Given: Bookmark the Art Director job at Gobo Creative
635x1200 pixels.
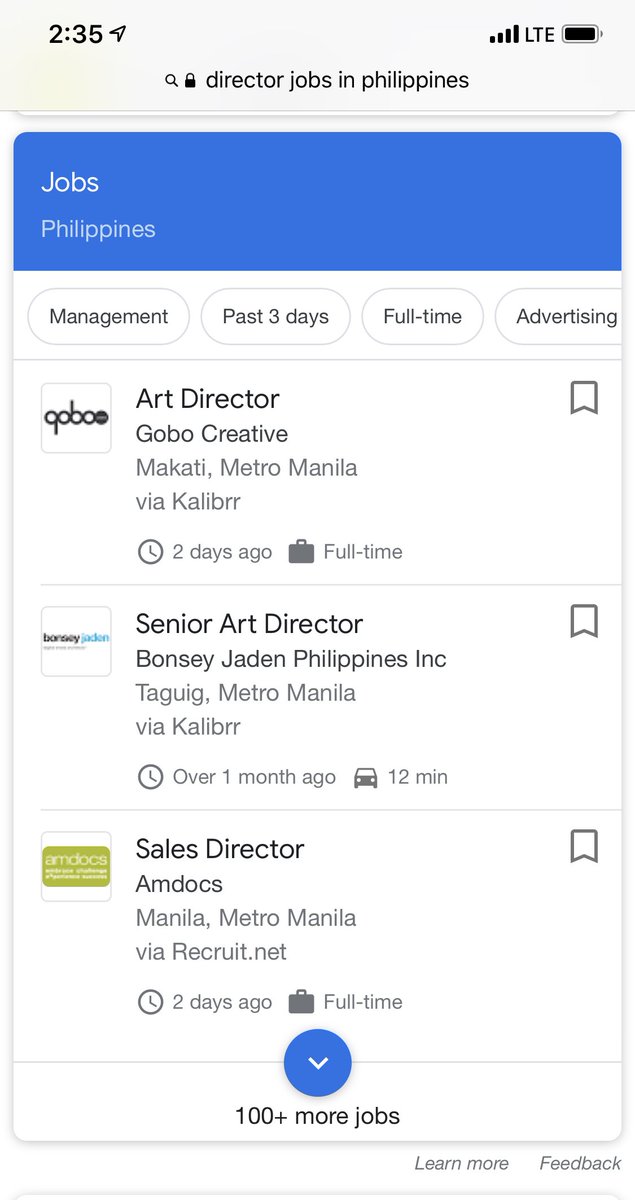Looking at the screenshot, I should 584,398.
